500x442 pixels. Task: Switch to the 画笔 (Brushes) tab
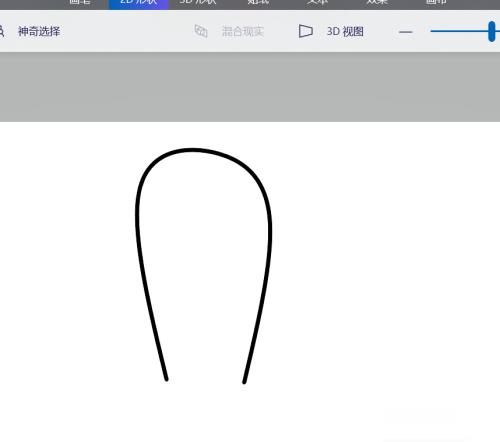(x=80, y=2)
